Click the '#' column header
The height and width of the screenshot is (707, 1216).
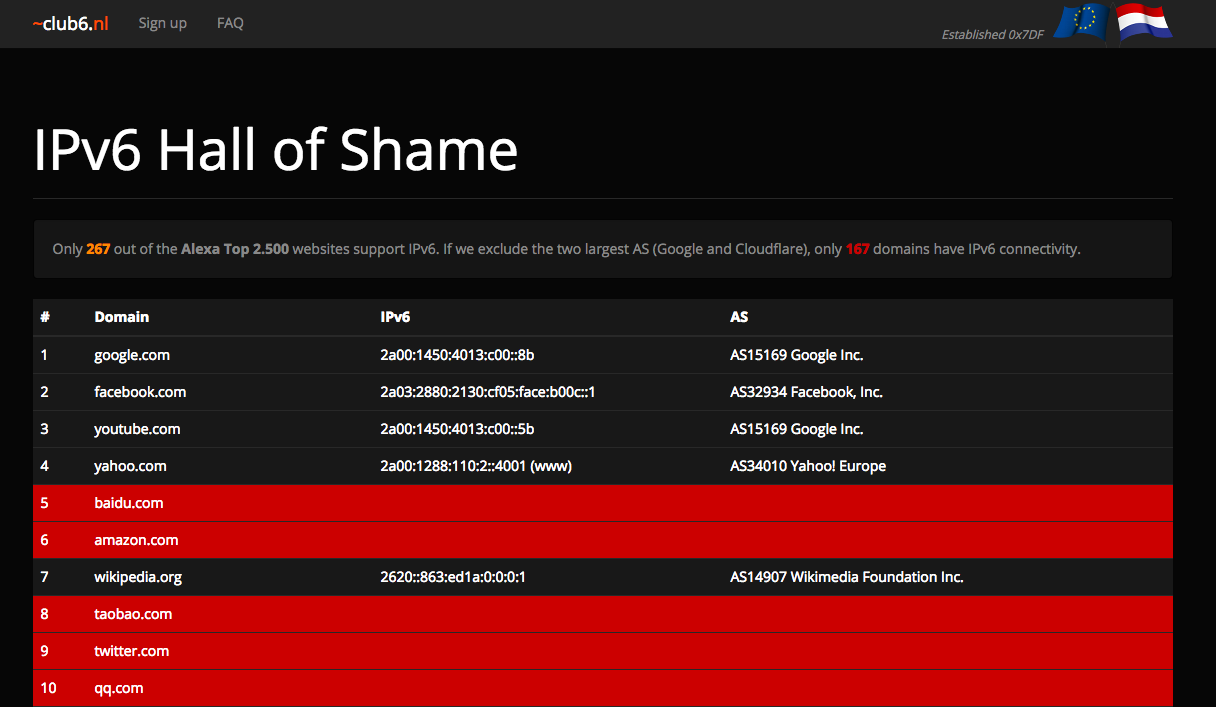tap(45, 317)
